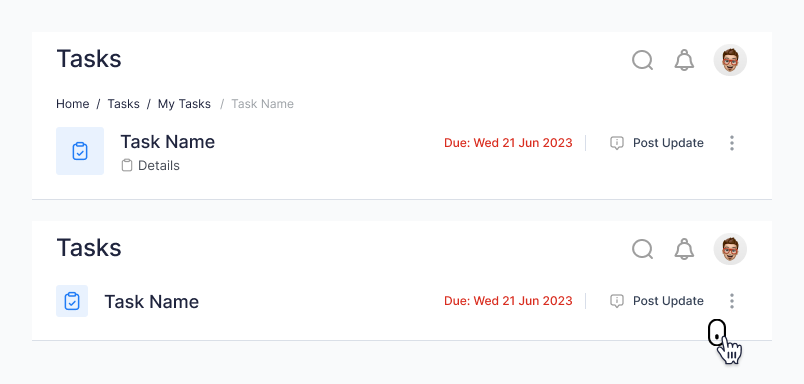Click Post Update in the compact task row
804x384 pixels.
(x=668, y=301)
